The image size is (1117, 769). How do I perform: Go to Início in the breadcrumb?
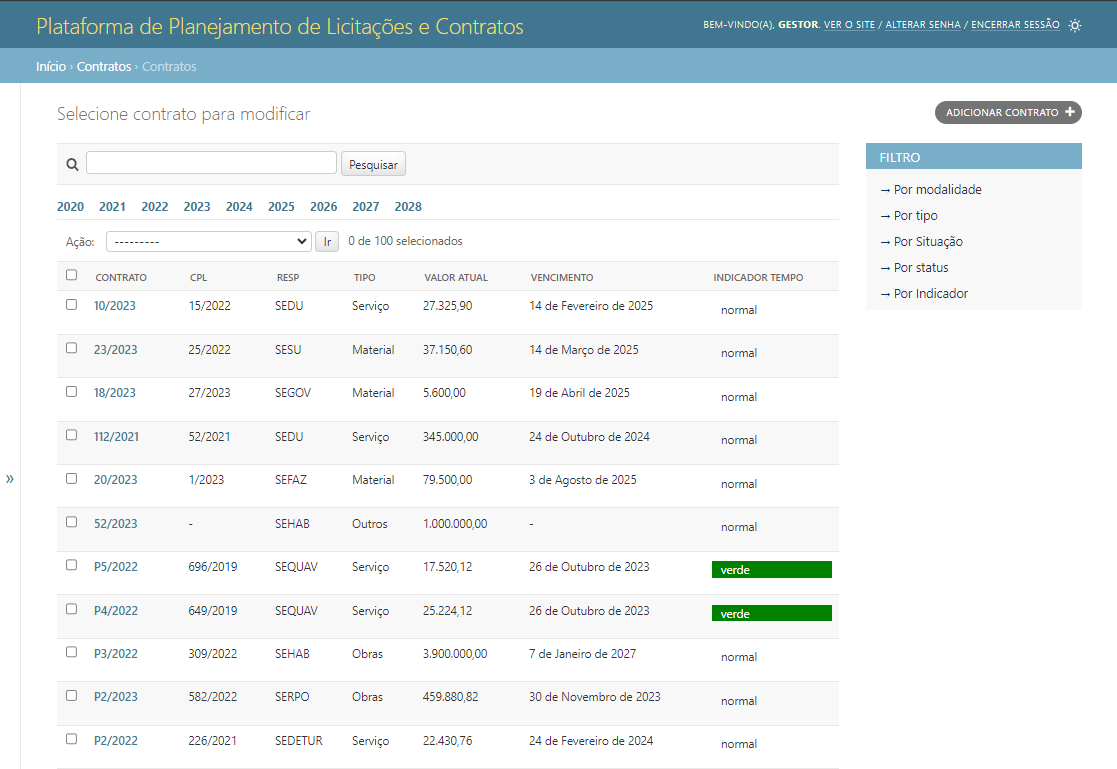[x=51, y=66]
